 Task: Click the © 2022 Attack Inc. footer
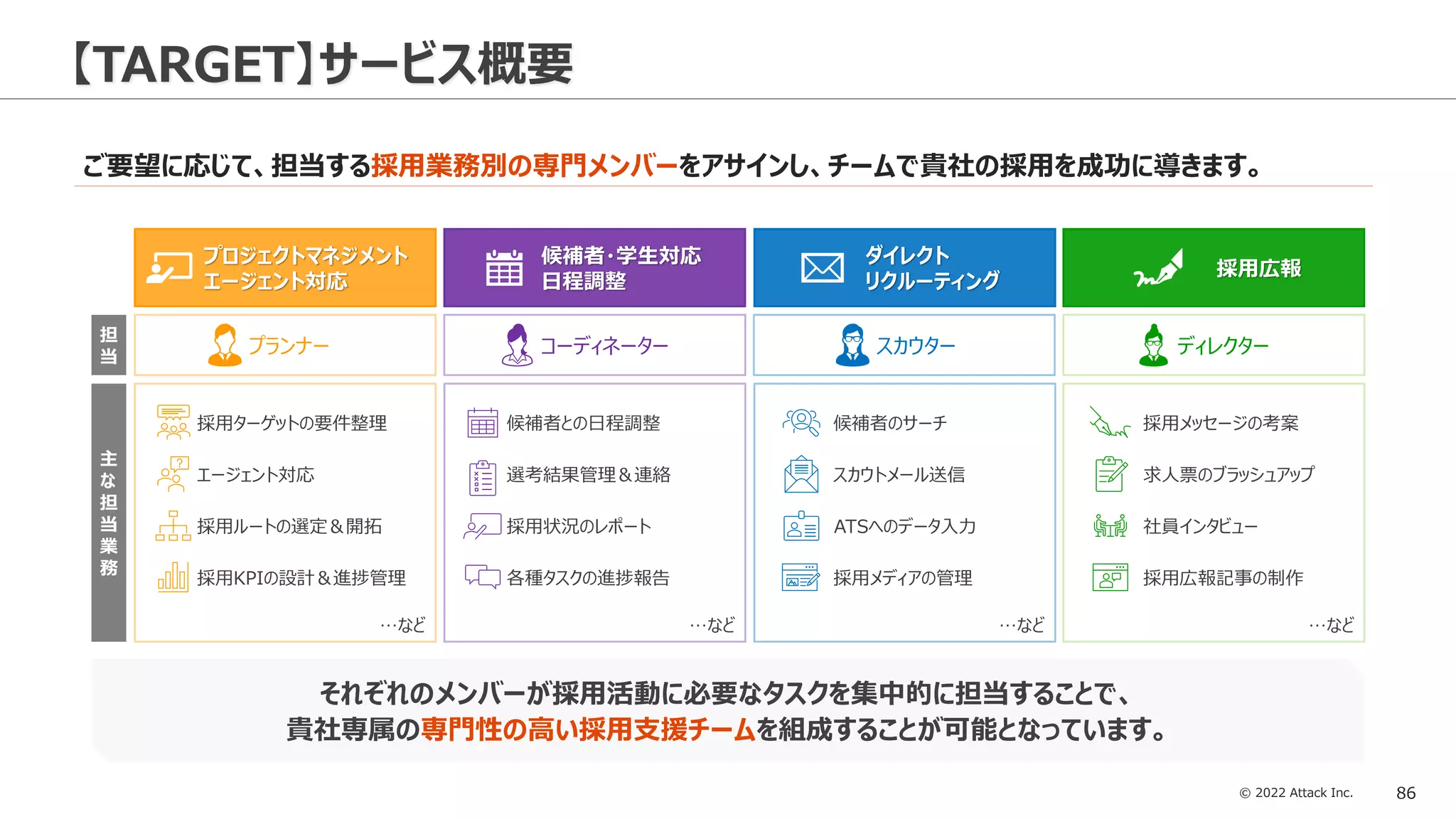click(1296, 793)
